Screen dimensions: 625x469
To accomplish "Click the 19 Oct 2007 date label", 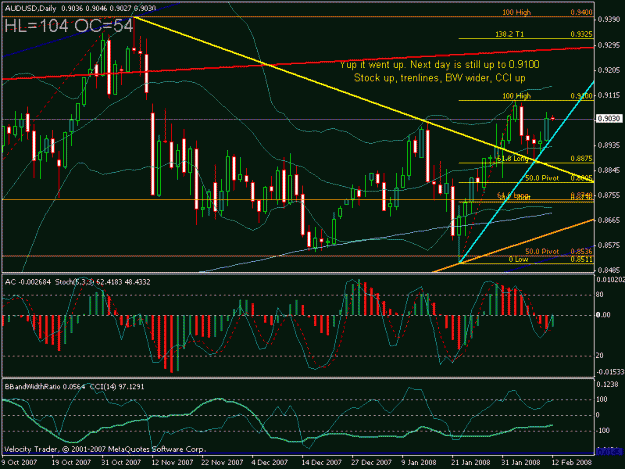I will click(71, 462).
